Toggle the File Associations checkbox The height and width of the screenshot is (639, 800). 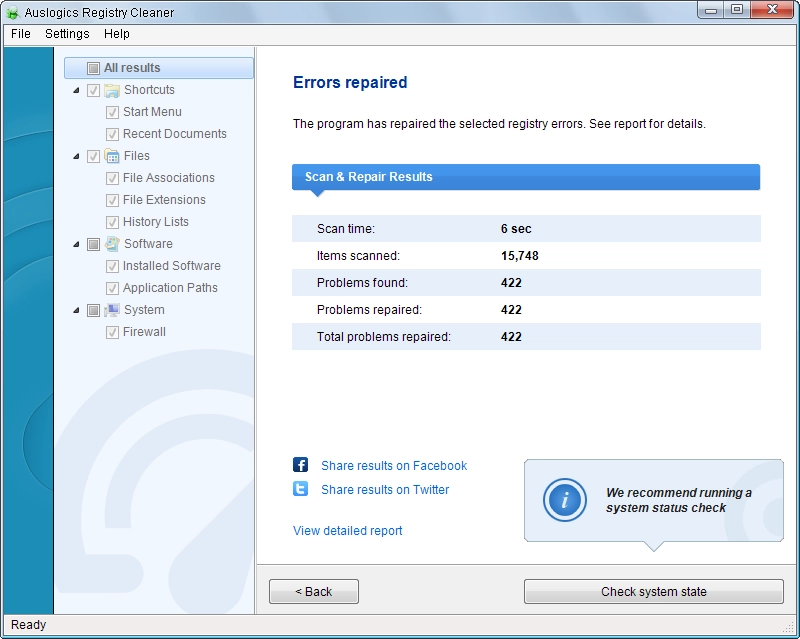pyautogui.click(x=112, y=178)
